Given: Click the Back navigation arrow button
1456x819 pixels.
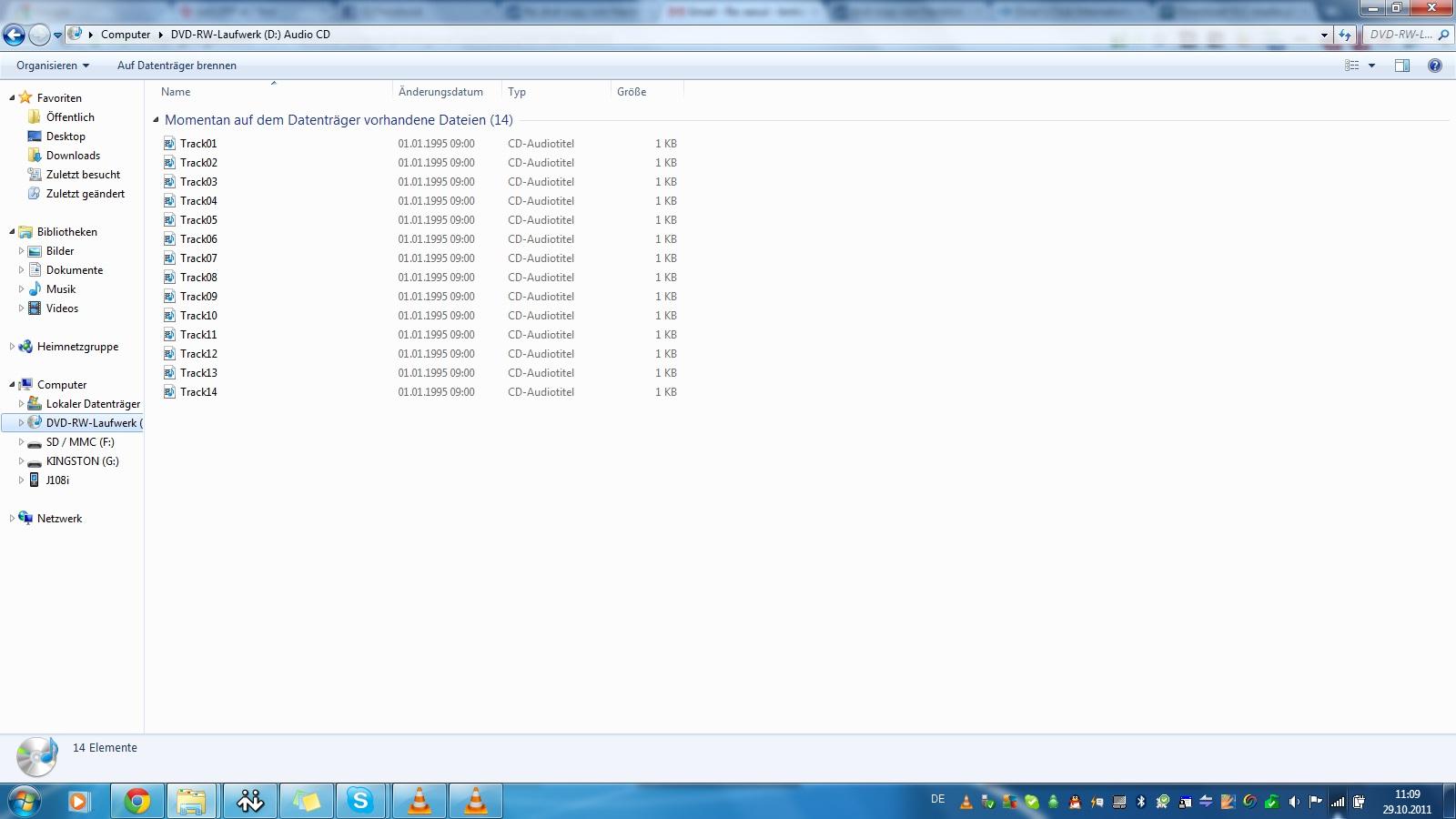Looking at the screenshot, I should coord(15,35).
